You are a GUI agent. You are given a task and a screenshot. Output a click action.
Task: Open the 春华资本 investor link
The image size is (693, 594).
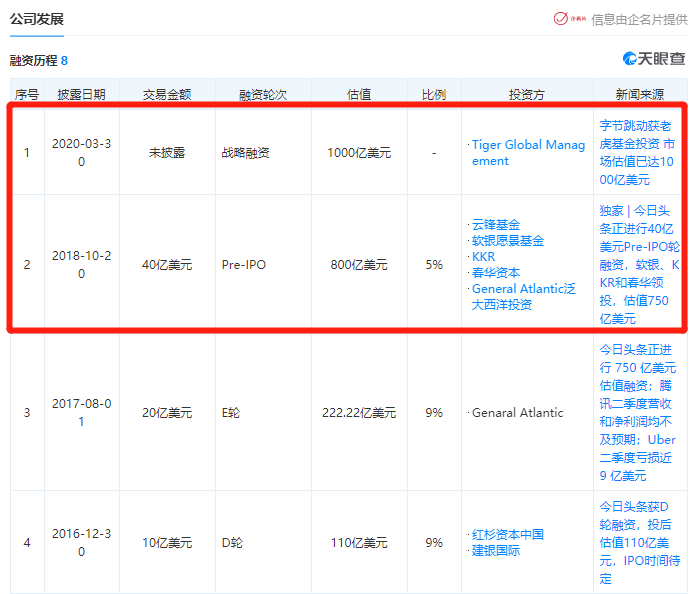click(x=497, y=272)
